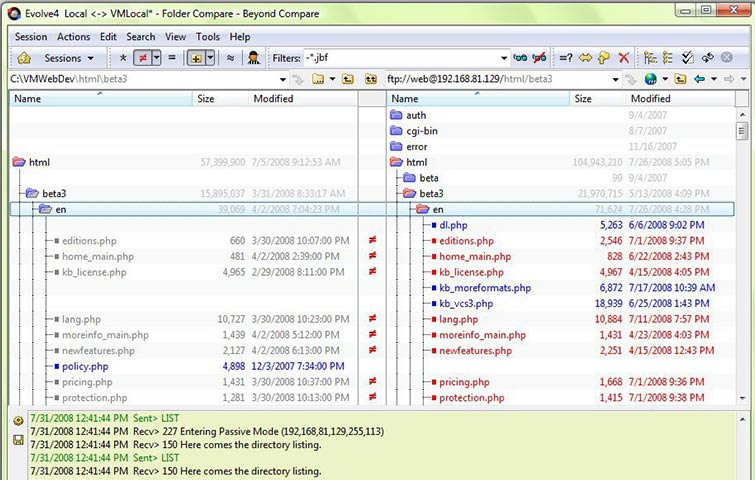Screen dimensions: 755x480
Task: Toggle the expand folders structure button
Action: tap(196, 58)
